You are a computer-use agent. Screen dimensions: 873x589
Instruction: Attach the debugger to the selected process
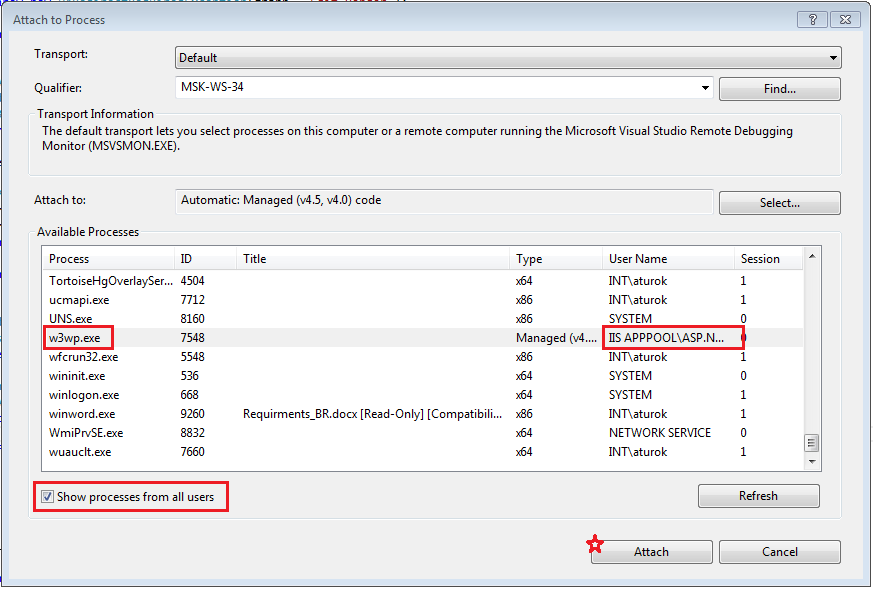(651, 551)
